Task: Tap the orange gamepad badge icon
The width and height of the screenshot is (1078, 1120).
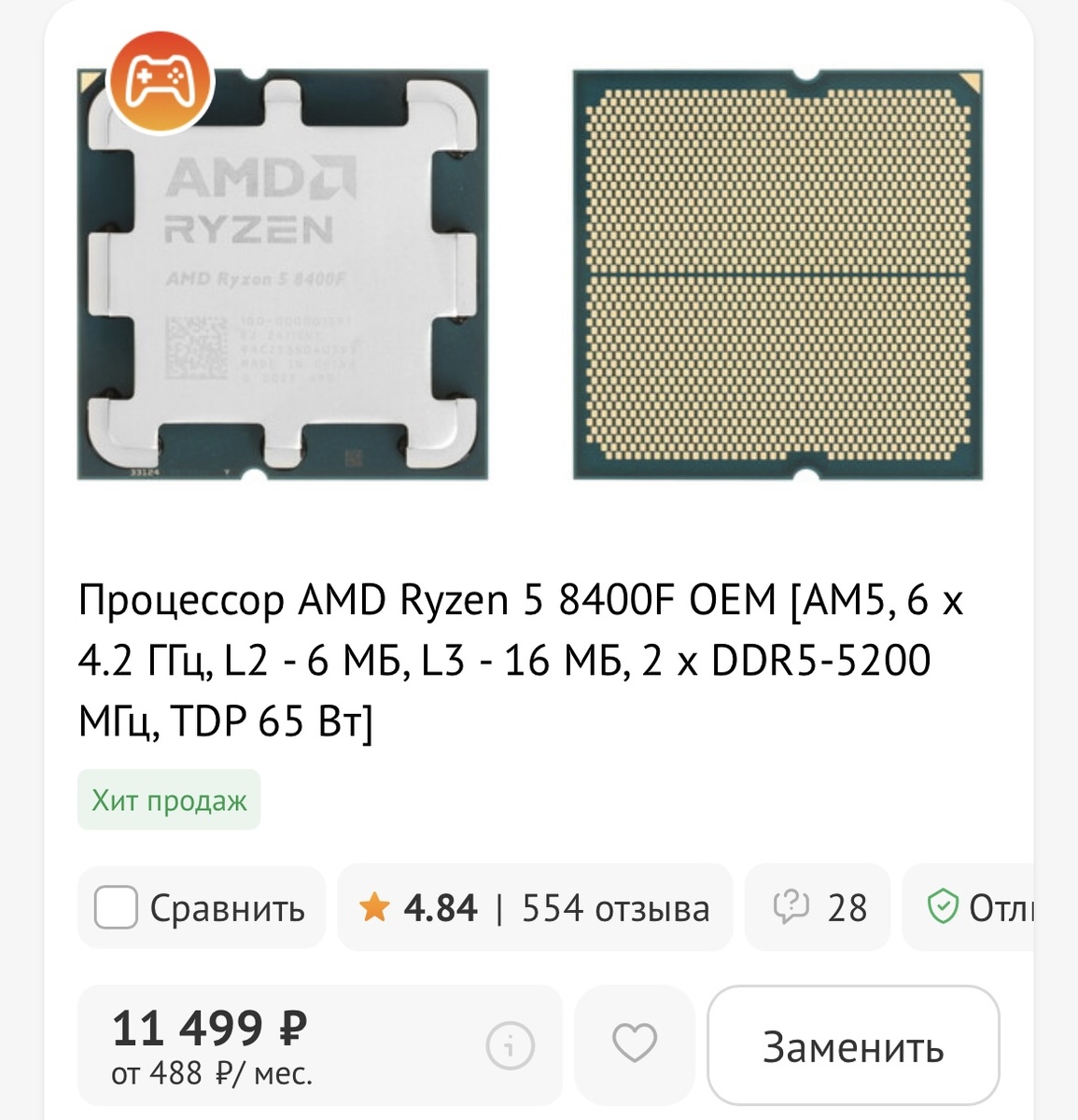Action: coord(161,82)
